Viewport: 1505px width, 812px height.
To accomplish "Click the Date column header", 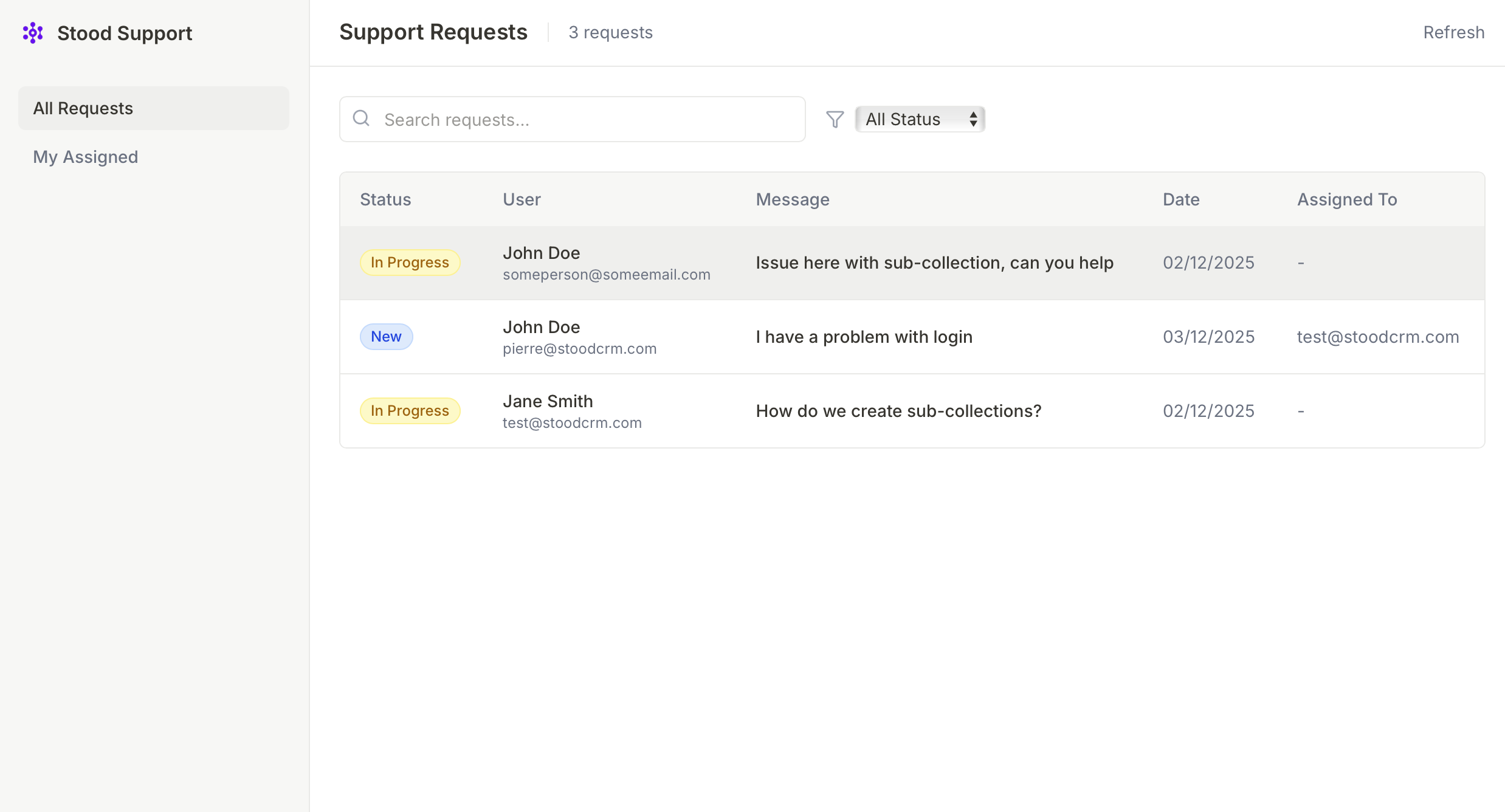I will [1180, 199].
